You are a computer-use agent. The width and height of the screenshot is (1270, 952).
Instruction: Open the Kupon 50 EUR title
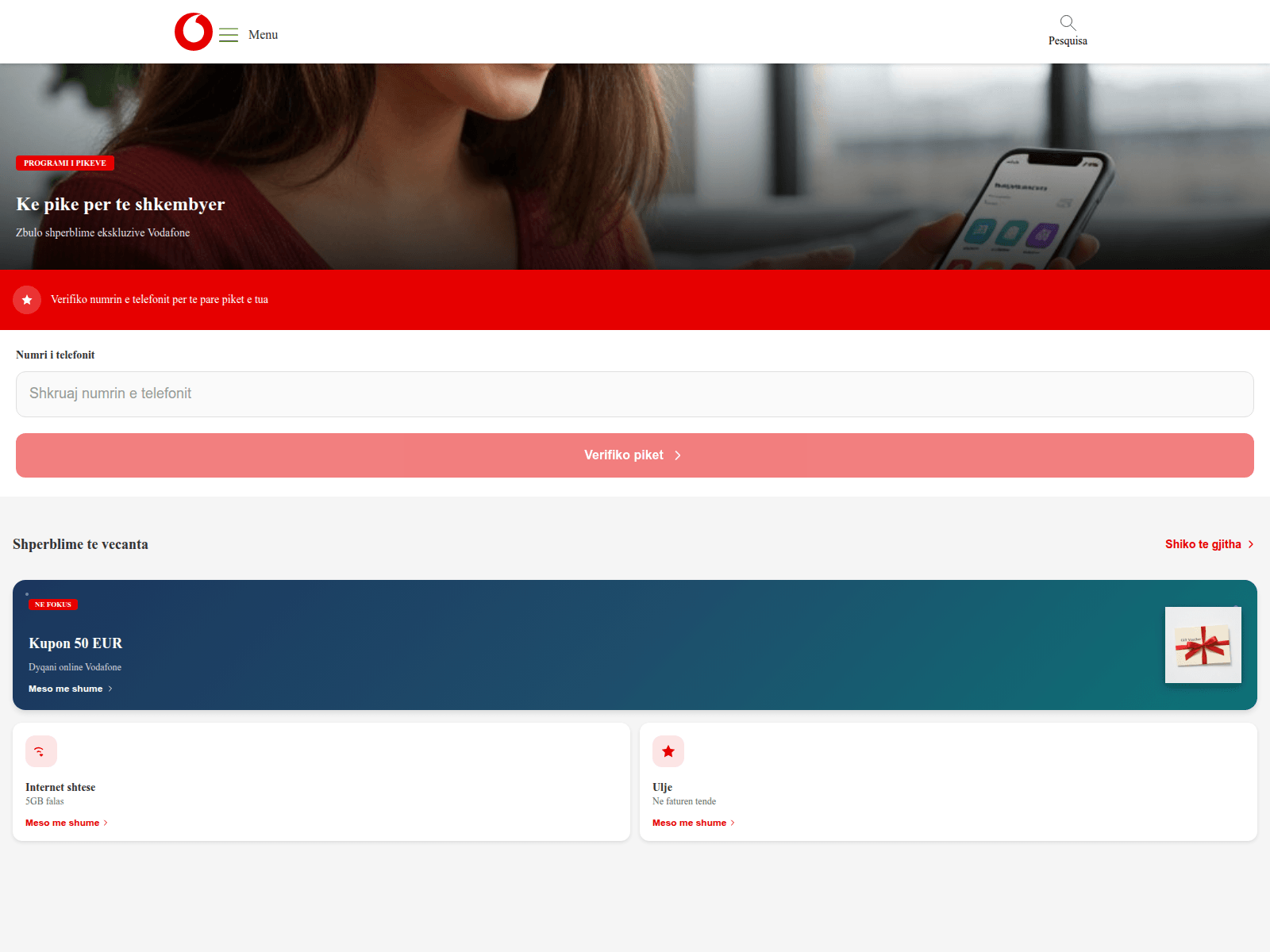[x=75, y=643]
